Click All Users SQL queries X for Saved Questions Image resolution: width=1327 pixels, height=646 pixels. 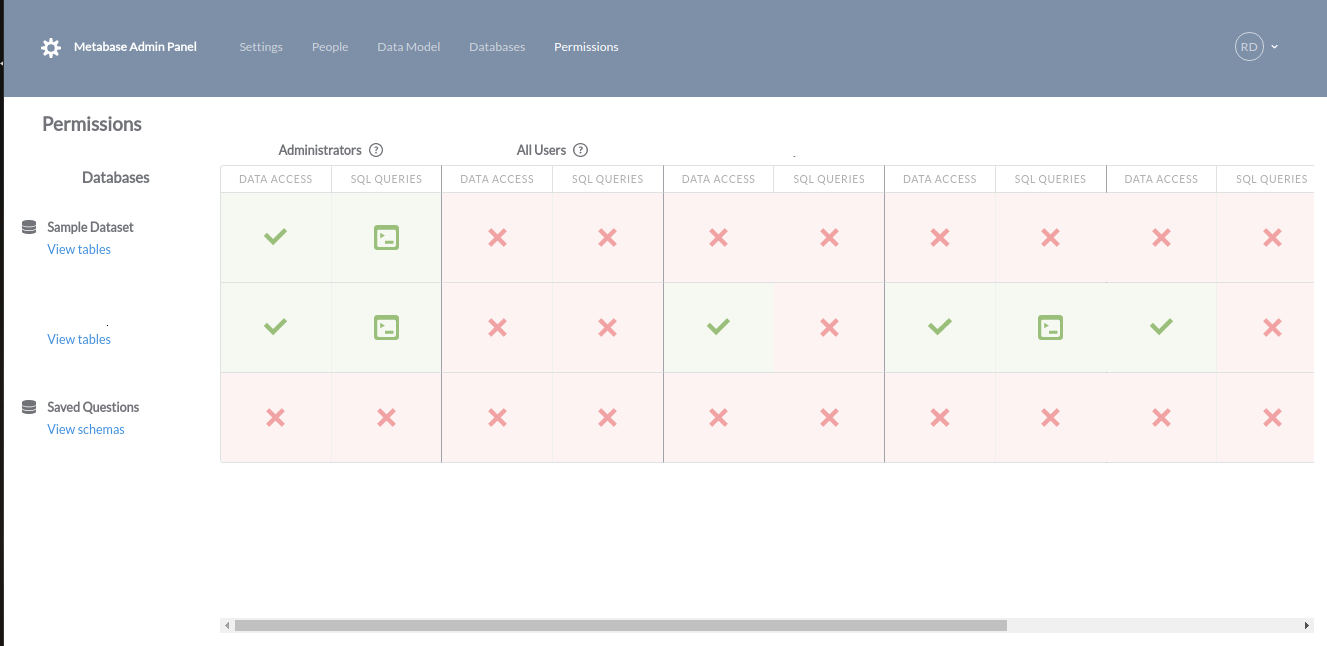607,417
